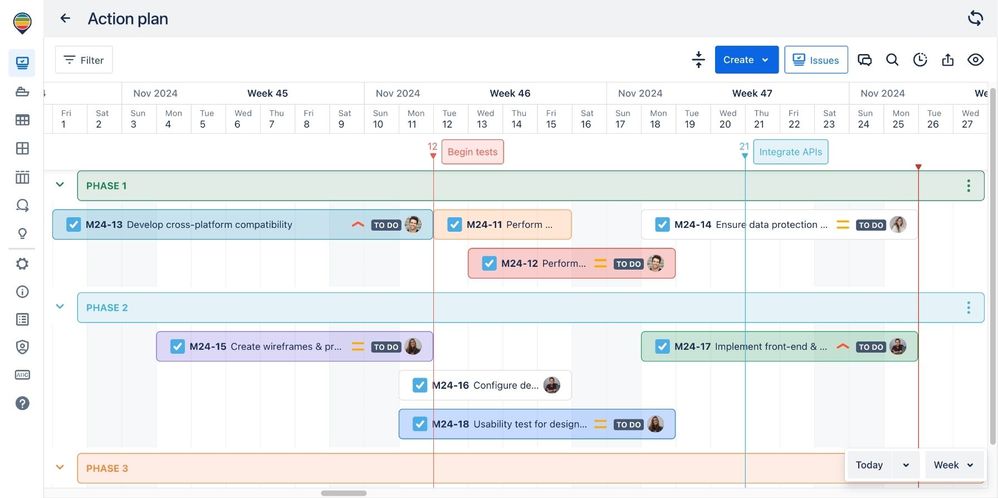Click the horizontal scrollbar thumb
Screen dimensions: 998x498
coord(344,493)
